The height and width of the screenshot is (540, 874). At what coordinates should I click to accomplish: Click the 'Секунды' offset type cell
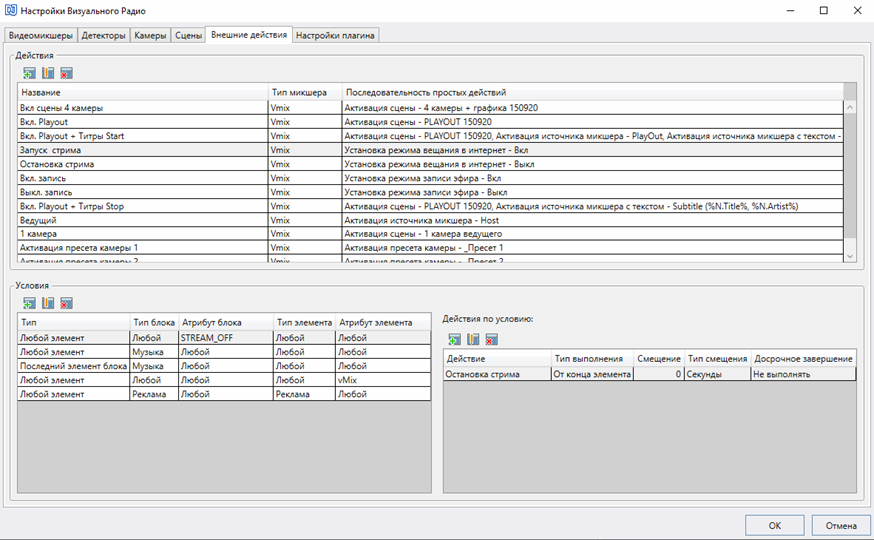coord(717,374)
